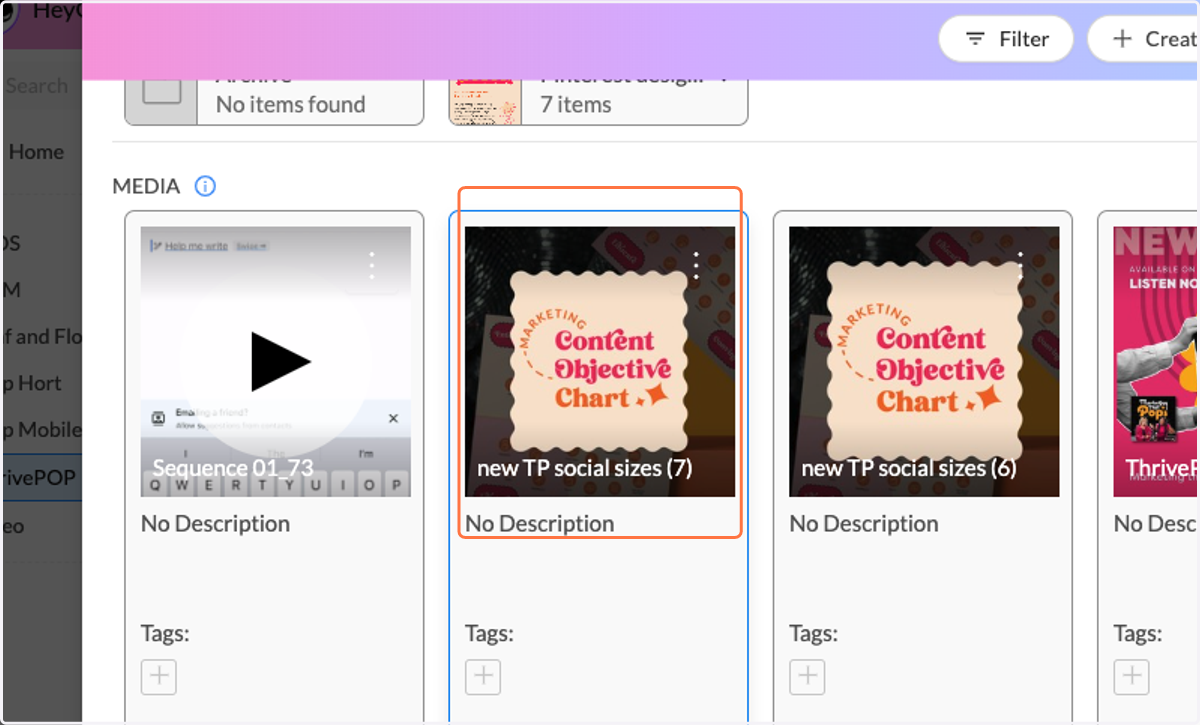Screen dimensions: 1200x725
Task: Open options menu on new TP social sizes (7)
Action: (696, 265)
